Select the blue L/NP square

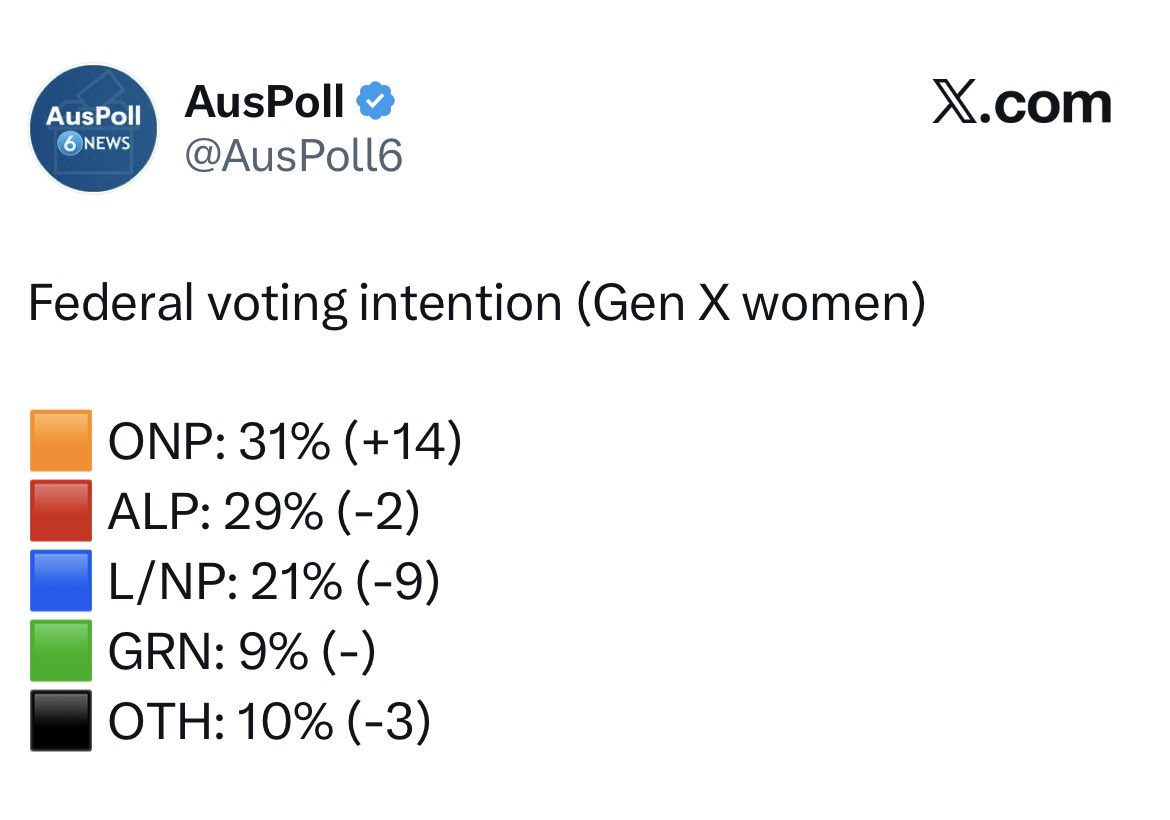click(61, 580)
